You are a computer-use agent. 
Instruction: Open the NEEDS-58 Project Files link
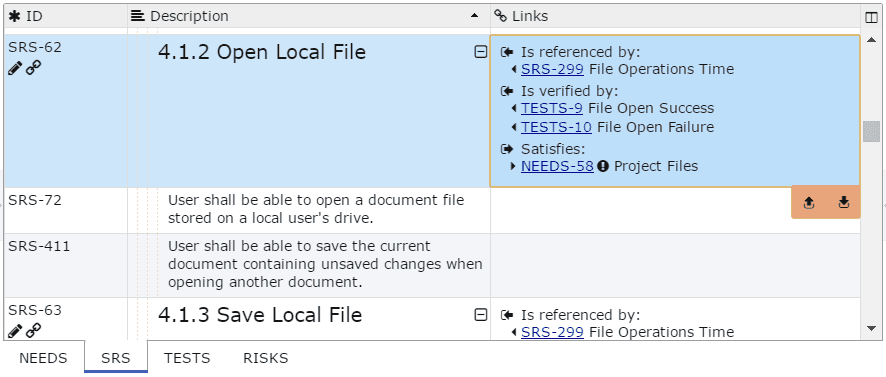[x=557, y=166]
